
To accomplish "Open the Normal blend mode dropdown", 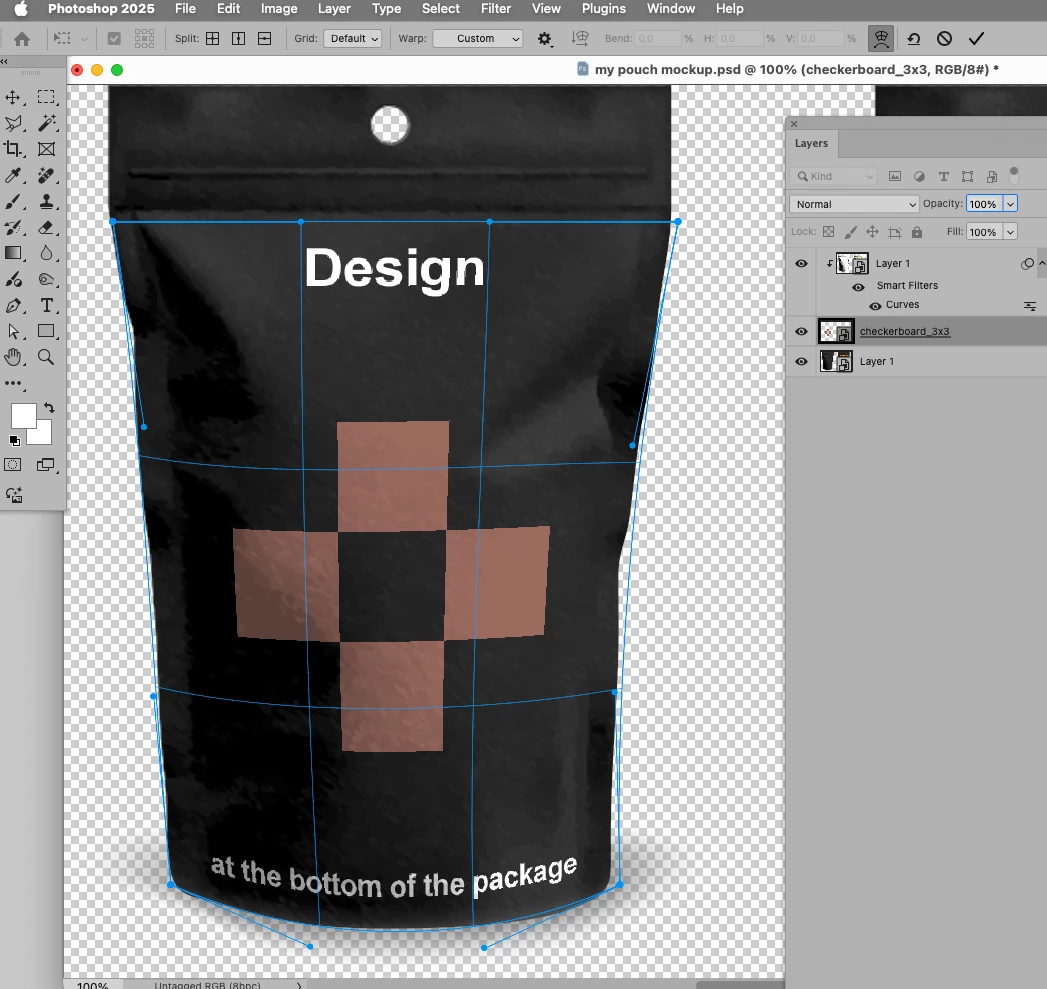I will click(855, 204).
